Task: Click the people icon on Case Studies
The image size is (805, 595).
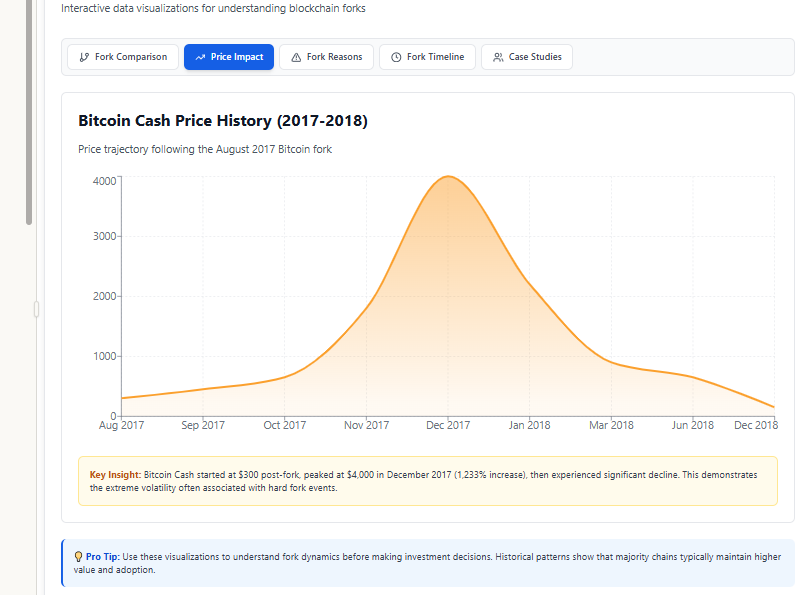Action: tap(498, 57)
